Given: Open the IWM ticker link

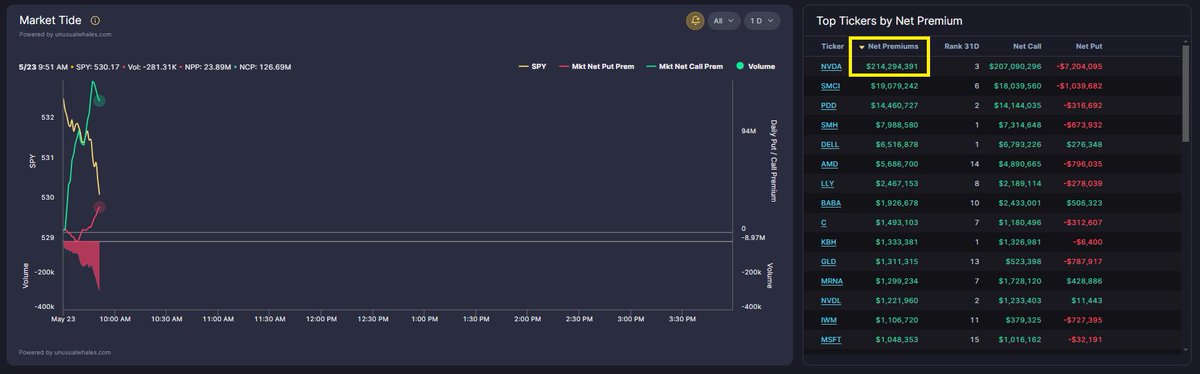Looking at the screenshot, I should pyautogui.click(x=829, y=320).
